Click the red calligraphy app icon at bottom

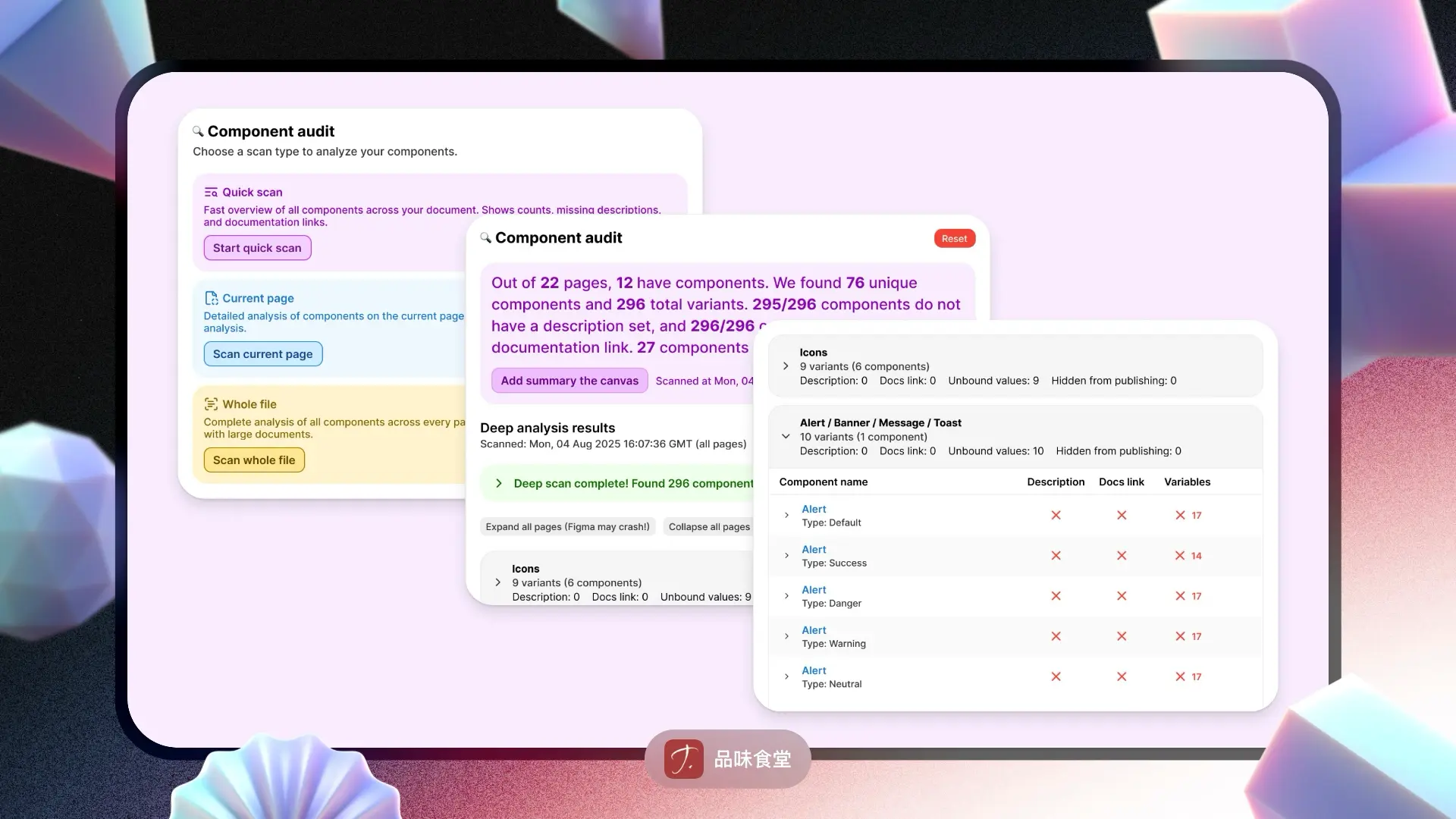(683, 759)
